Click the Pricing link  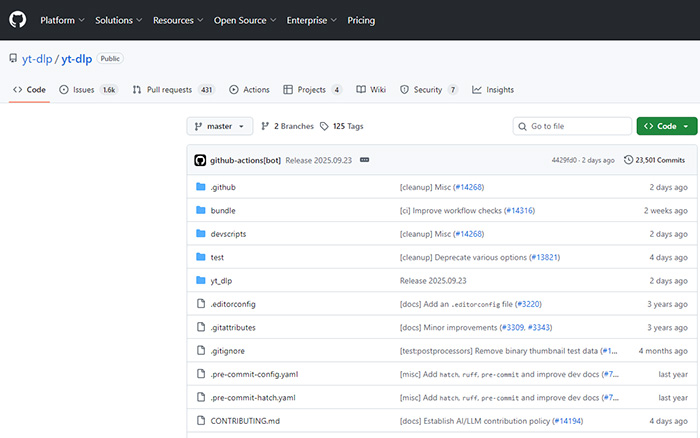(361, 20)
